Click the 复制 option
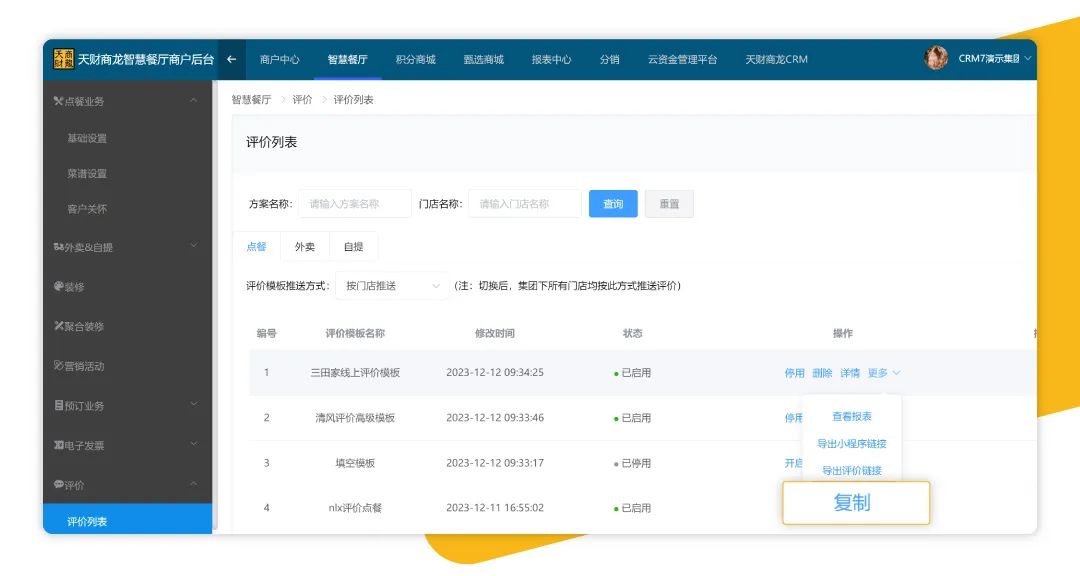The width and height of the screenshot is (1080, 576). coord(856,503)
